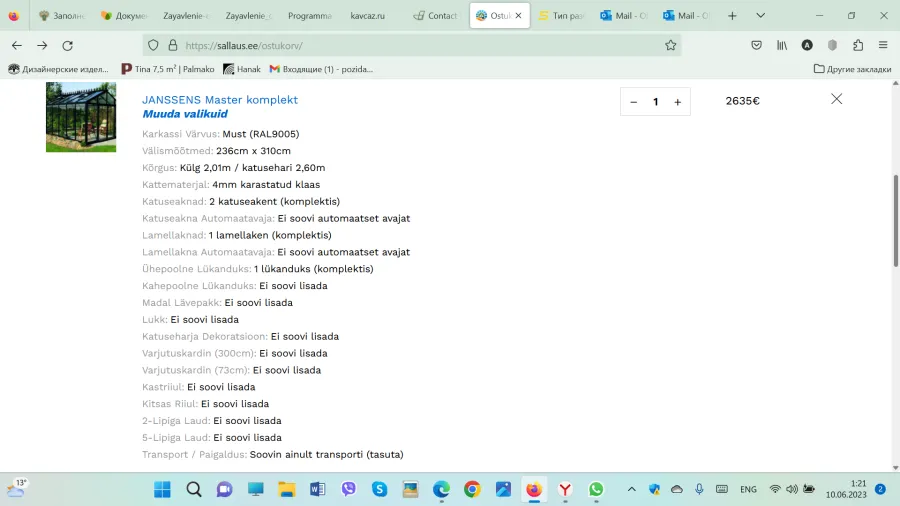The width and height of the screenshot is (900, 506).
Task: Open Другие закладки bookmarks folder
Action: point(852,69)
